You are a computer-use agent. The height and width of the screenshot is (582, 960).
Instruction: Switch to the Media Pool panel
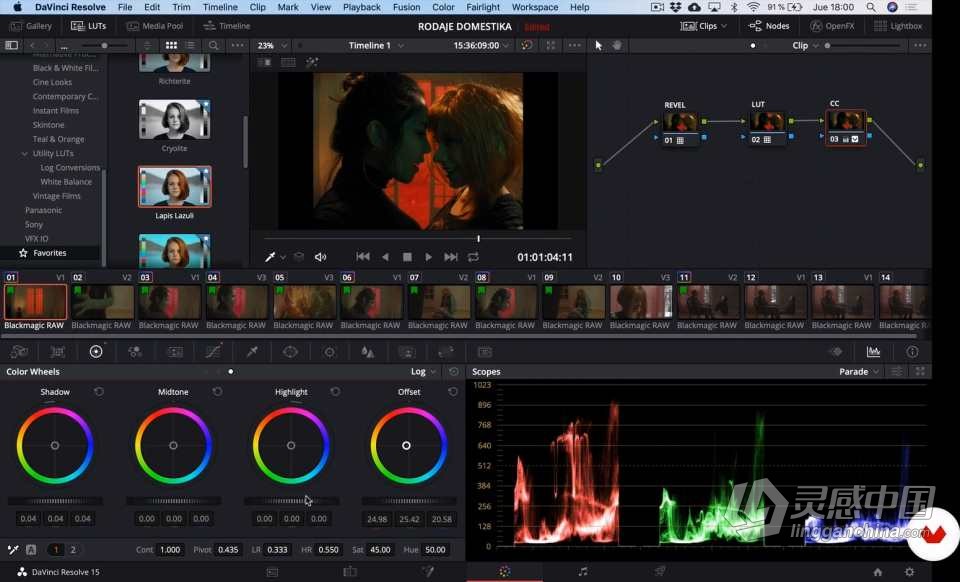155,26
